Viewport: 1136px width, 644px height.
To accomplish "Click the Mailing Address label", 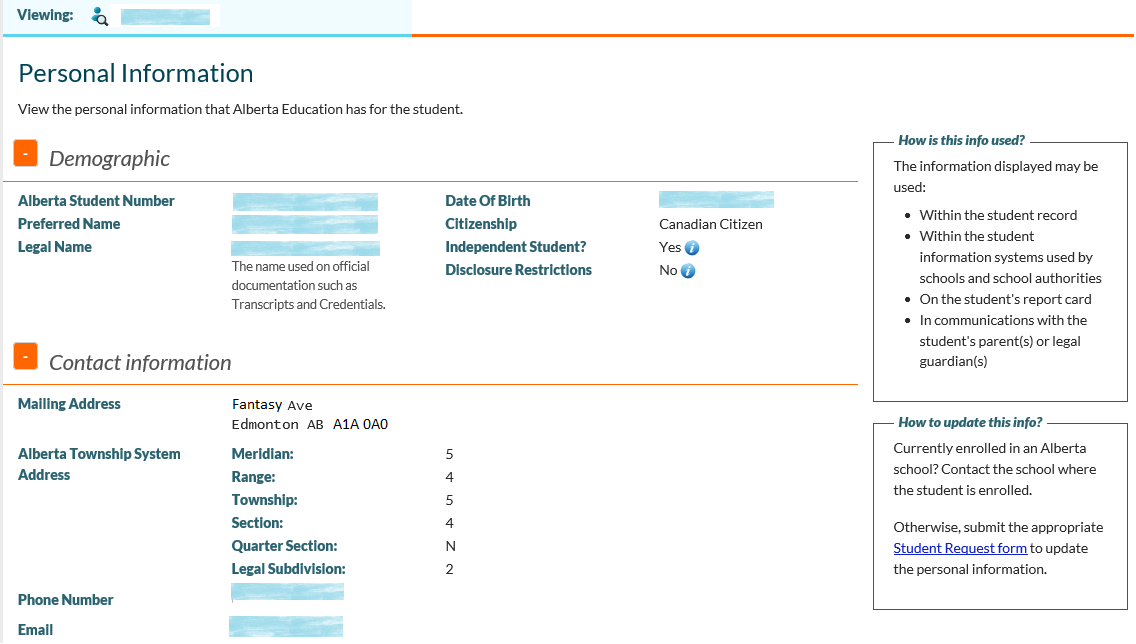I will (69, 404).
